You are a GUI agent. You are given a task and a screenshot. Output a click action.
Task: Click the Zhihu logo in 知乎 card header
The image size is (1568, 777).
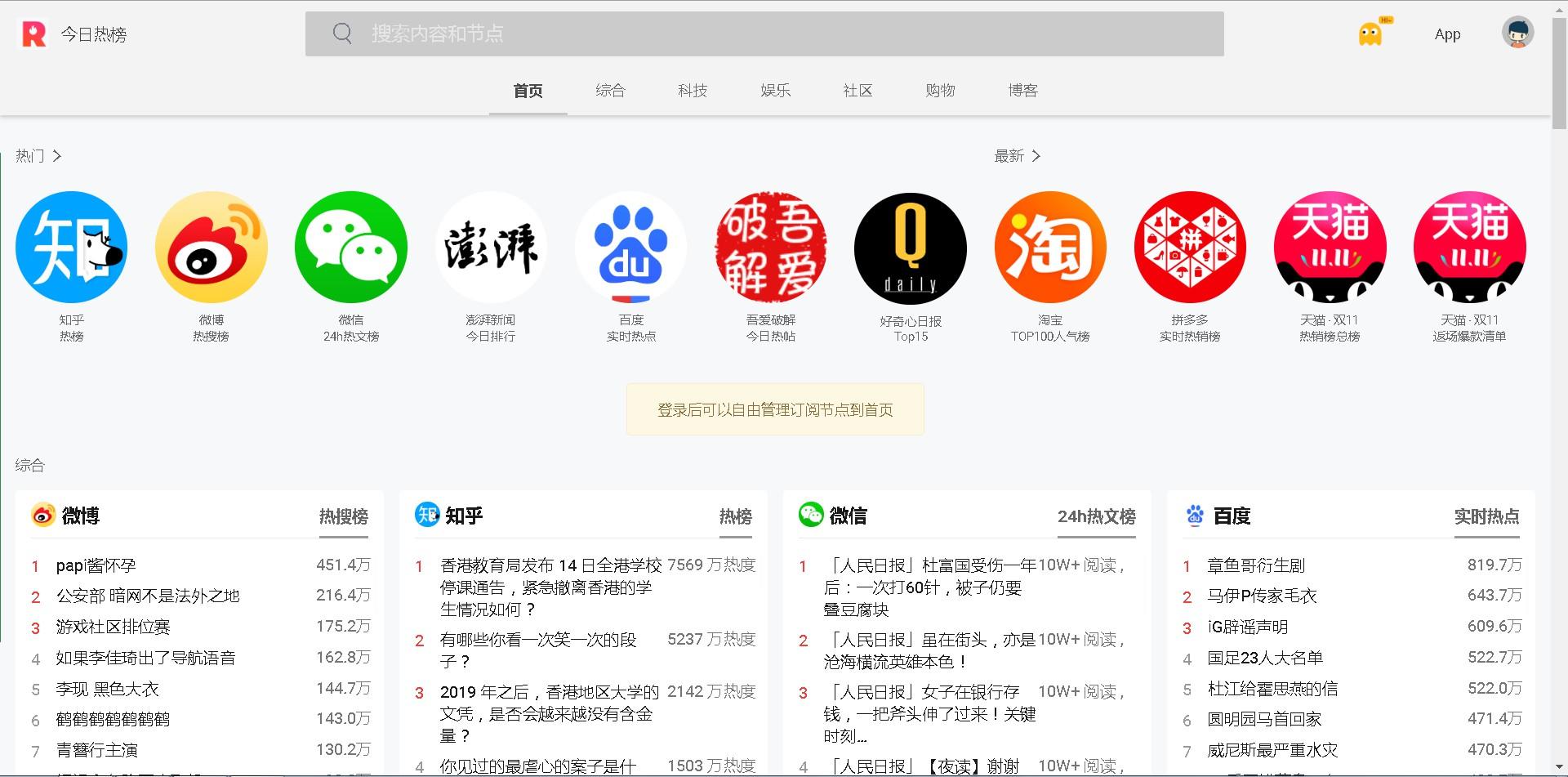pyautogui.click(x=427, y=515)
